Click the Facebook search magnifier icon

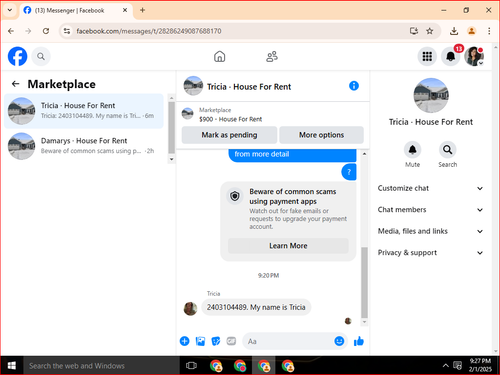click(41, 56)
